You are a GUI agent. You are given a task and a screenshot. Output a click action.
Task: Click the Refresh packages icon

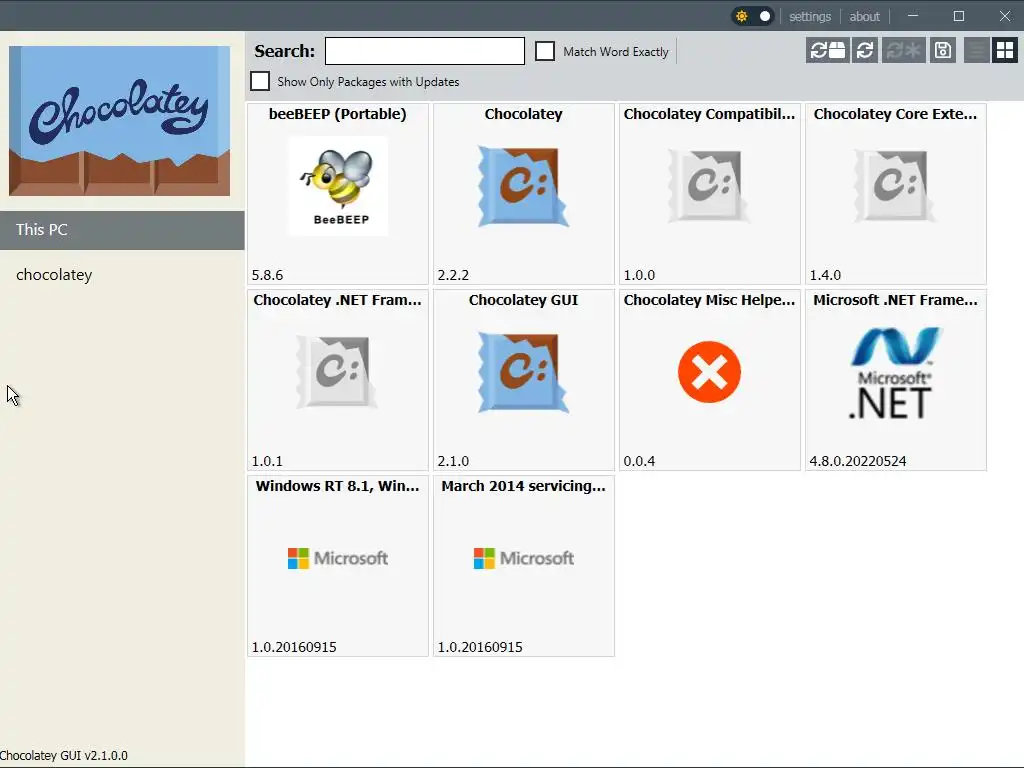[865, 50]
